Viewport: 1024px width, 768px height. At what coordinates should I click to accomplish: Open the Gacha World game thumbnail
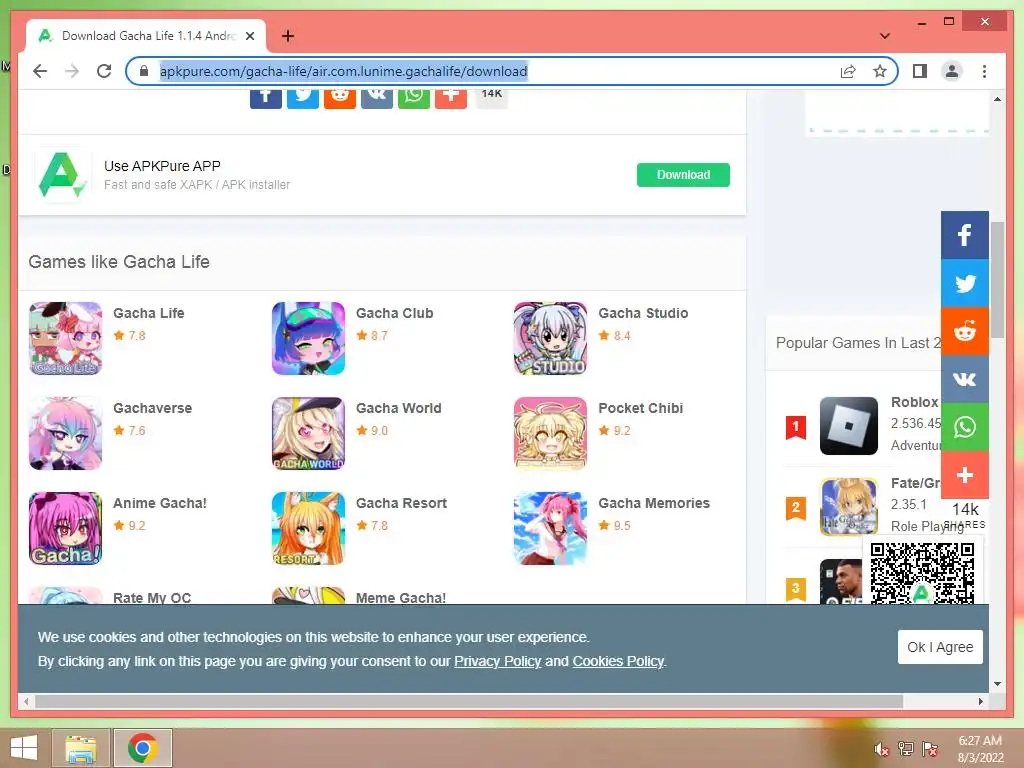[308, 434]
